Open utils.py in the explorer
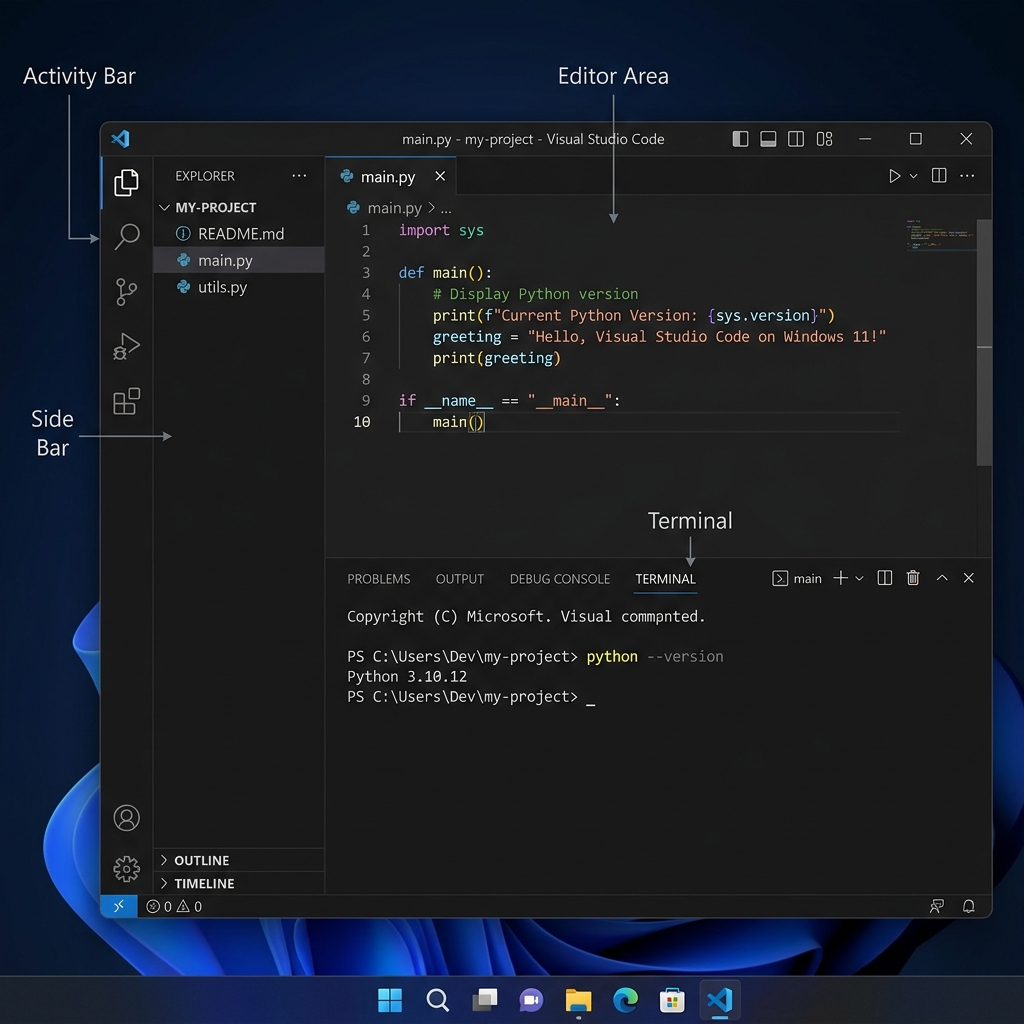 coord(239,287)
